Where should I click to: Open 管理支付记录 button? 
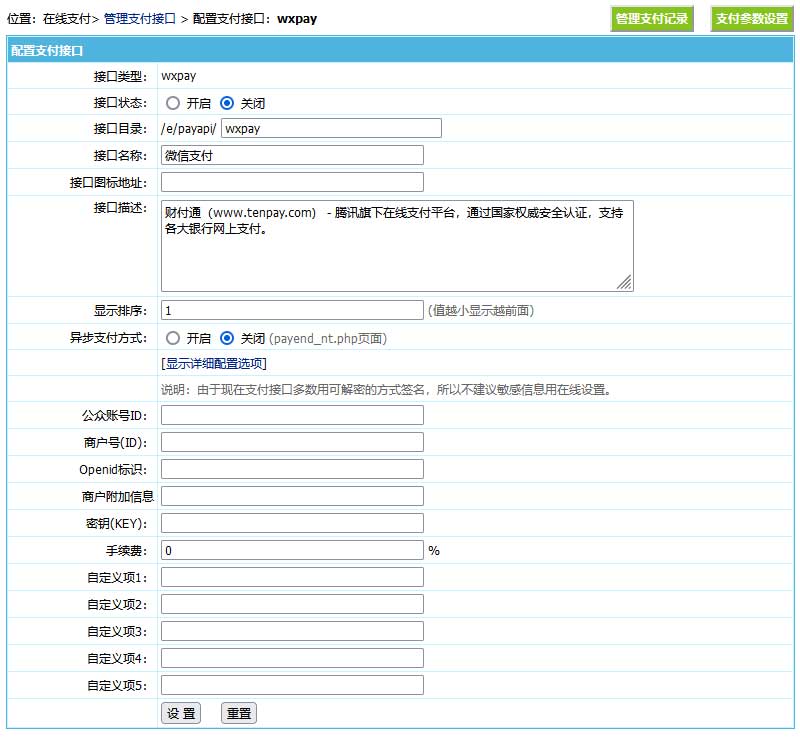(x=652, y=19)
